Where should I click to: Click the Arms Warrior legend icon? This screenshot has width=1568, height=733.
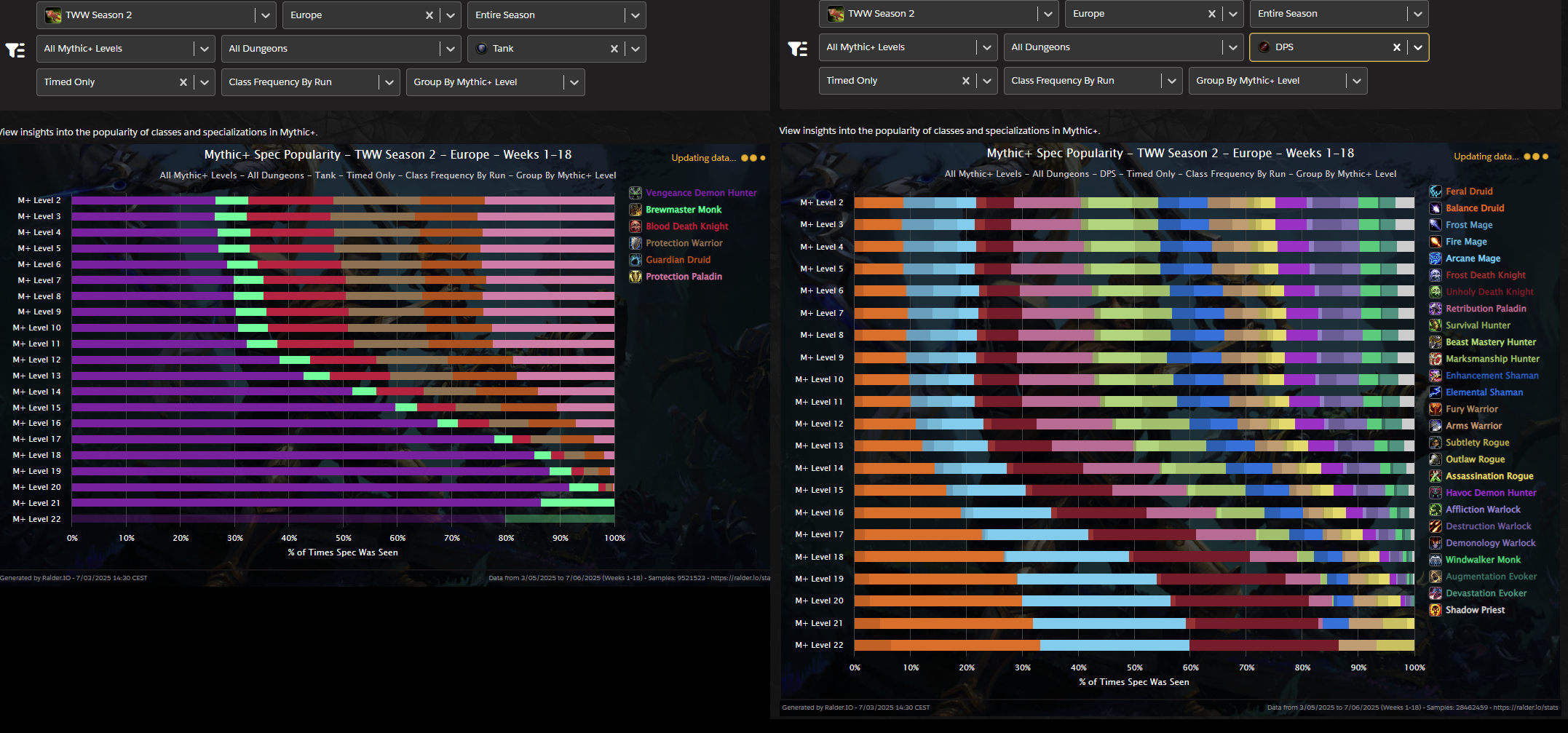click(1436, 426)
